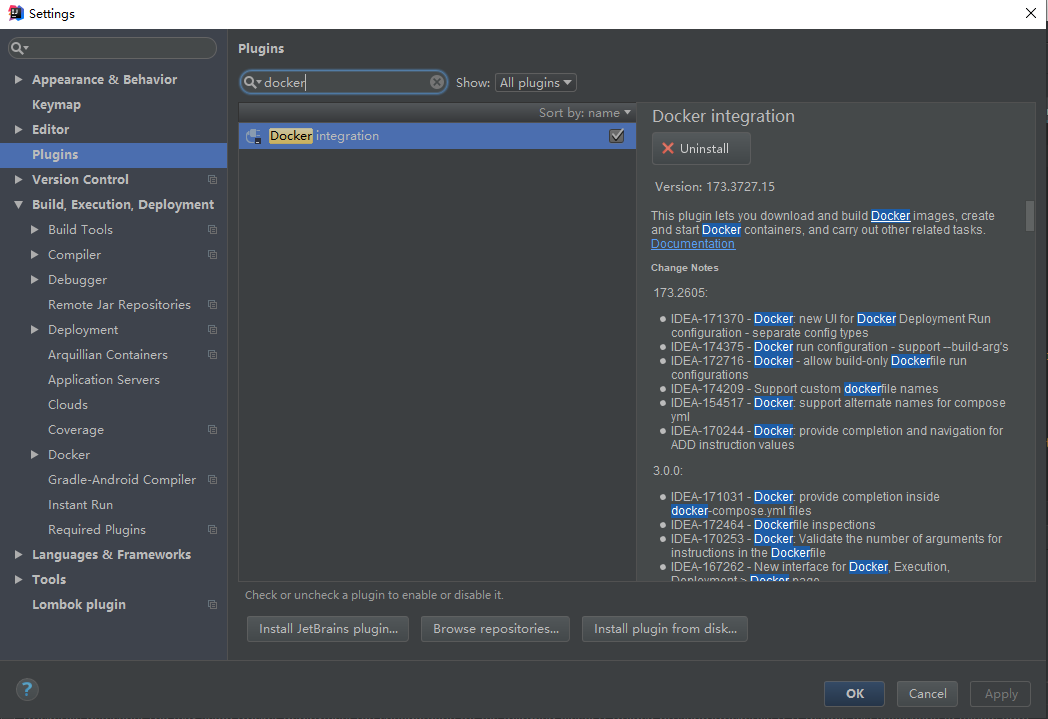Screen dimensions: 1048x719
Task: Uncheck the Docker integration plugin checkbox
Action: 618,135
